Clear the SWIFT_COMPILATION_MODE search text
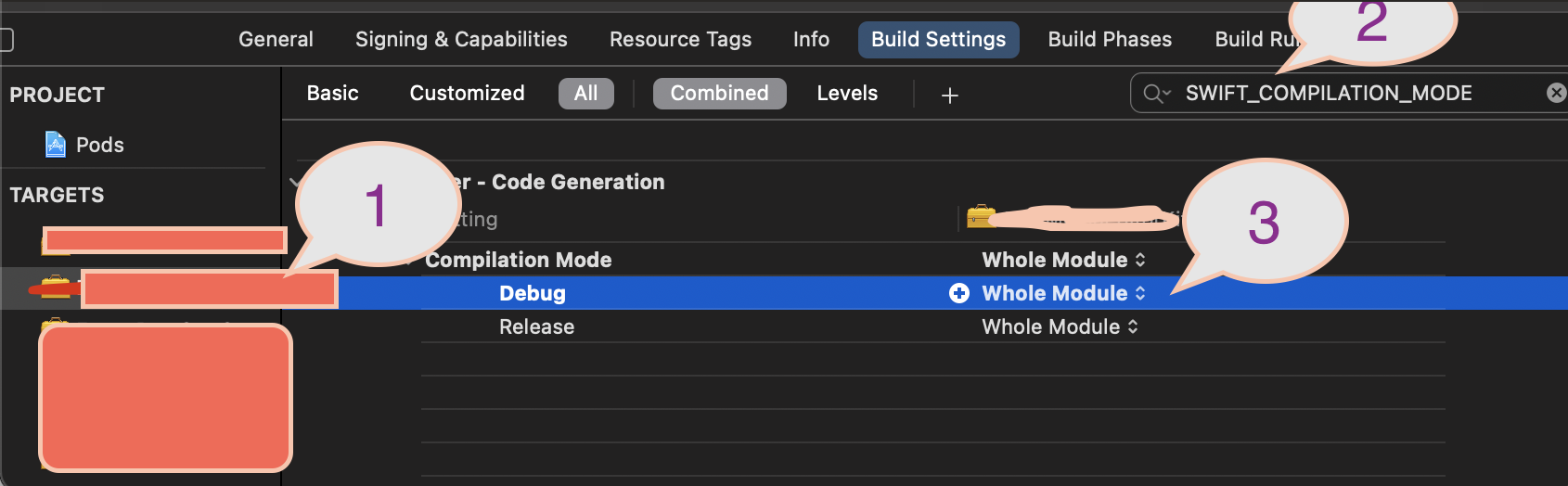The image size is (1568, 486). point(1556,93)
